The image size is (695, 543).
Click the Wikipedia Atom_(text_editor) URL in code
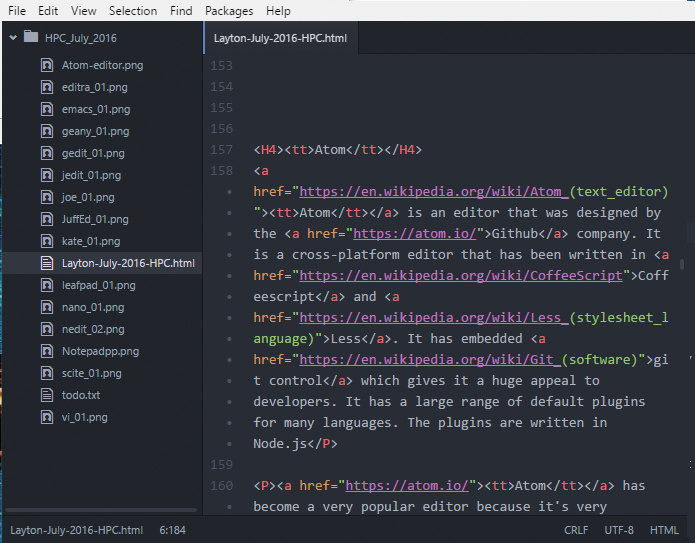coord(484,191)
